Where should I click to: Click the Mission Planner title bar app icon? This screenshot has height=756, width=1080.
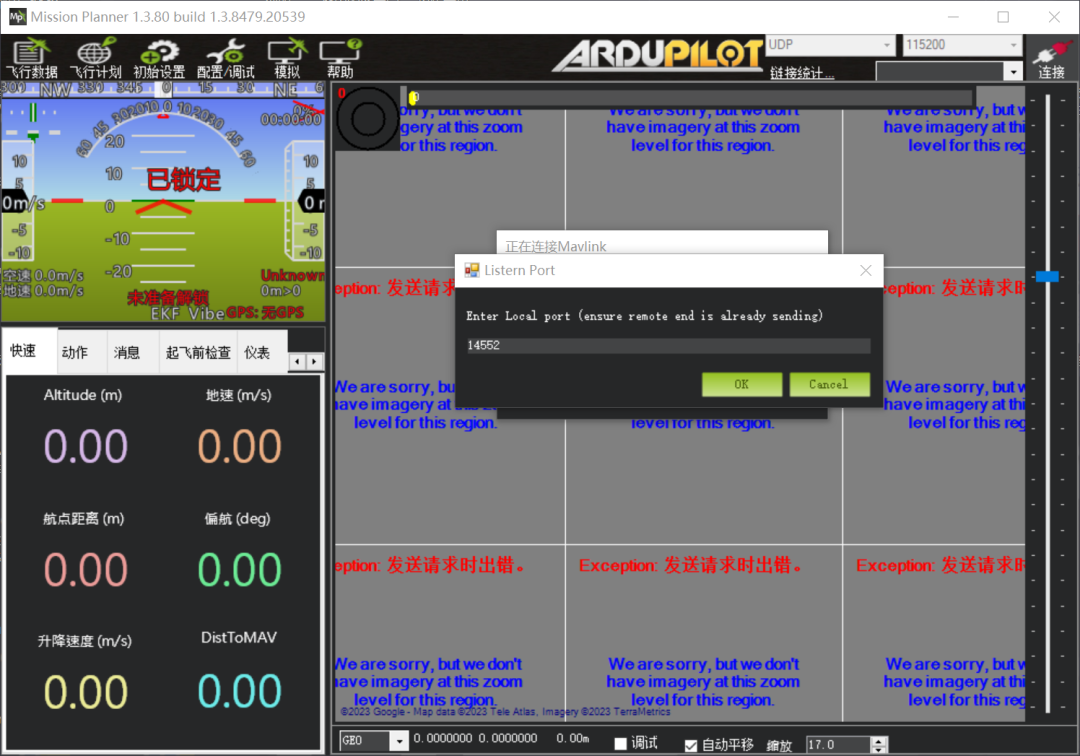(17, 17)
